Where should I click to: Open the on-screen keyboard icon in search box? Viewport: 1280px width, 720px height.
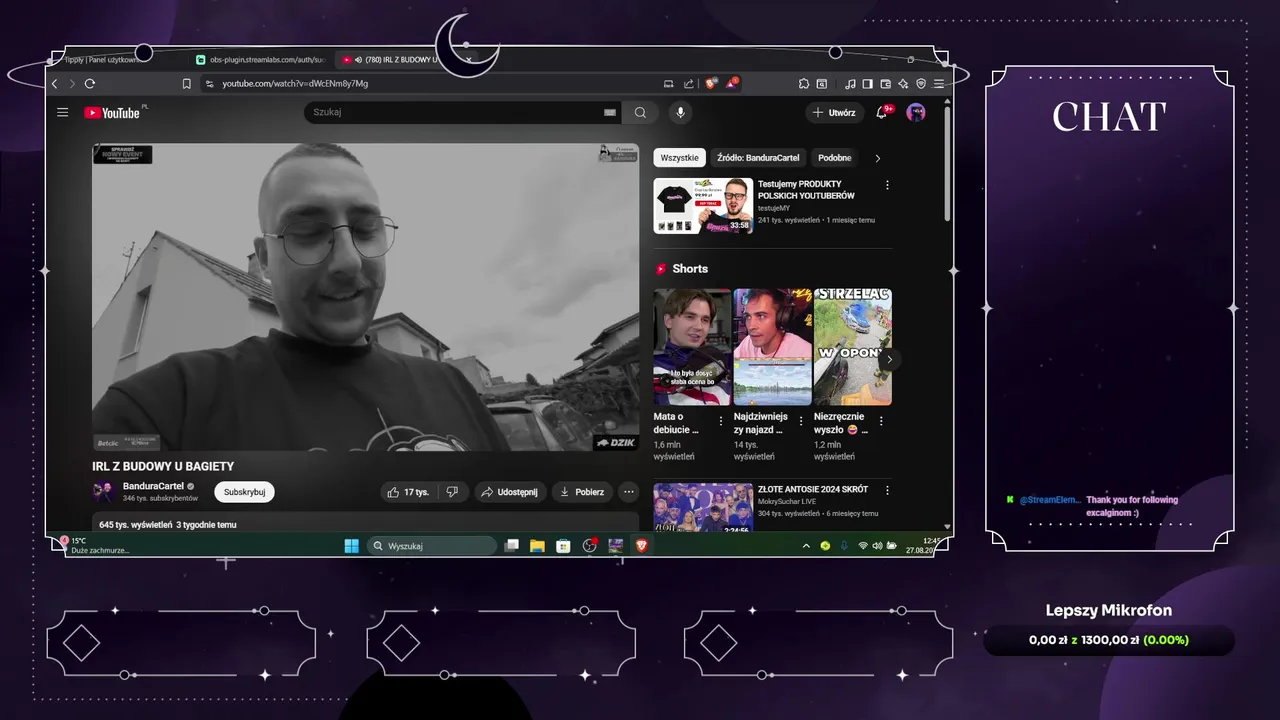(610, 113)
